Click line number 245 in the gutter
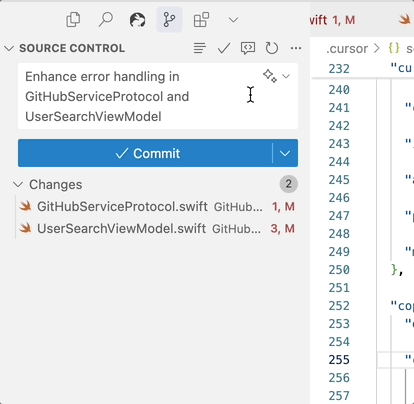 point(339,180)
